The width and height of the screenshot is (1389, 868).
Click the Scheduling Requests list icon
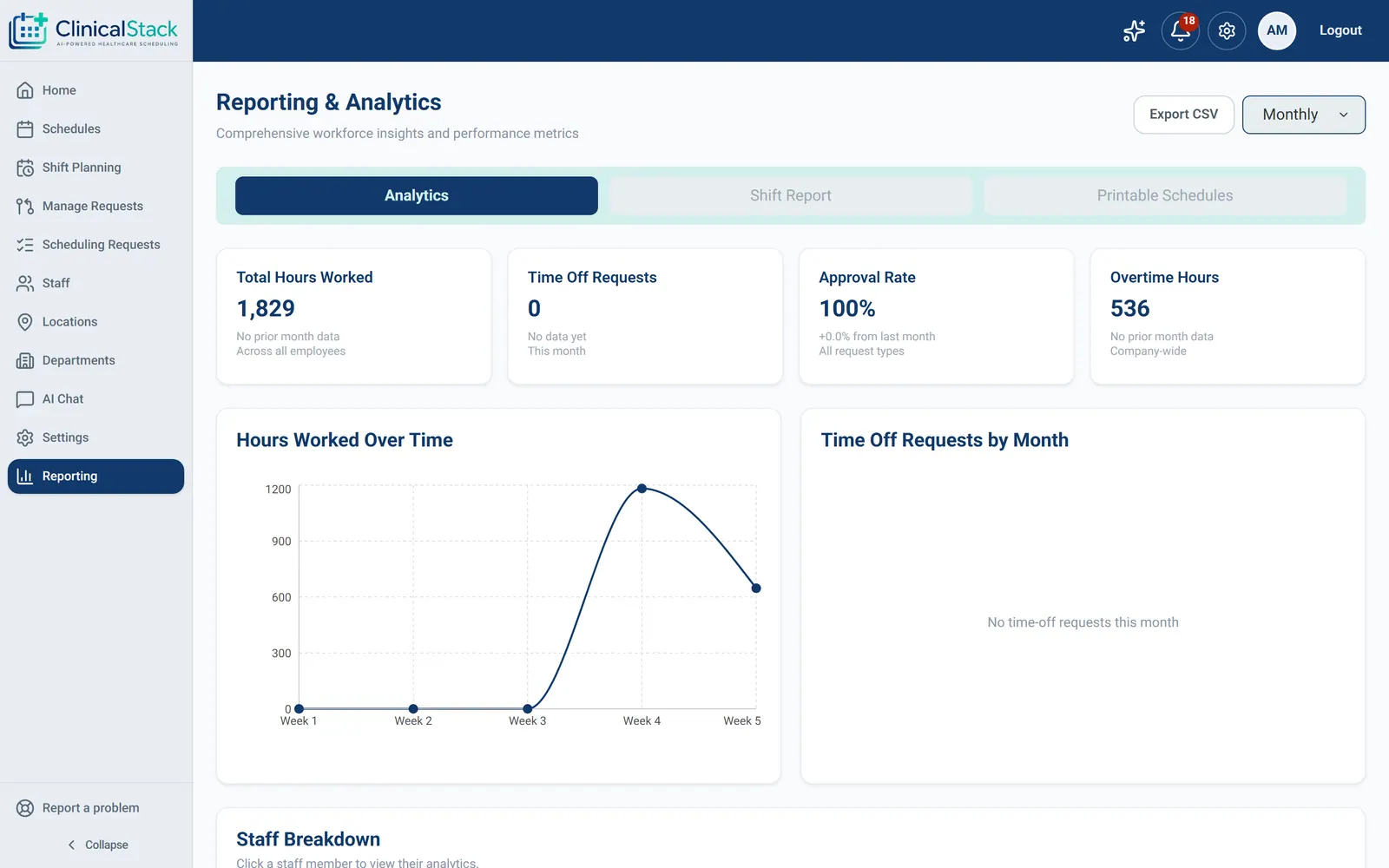[25, 245]
